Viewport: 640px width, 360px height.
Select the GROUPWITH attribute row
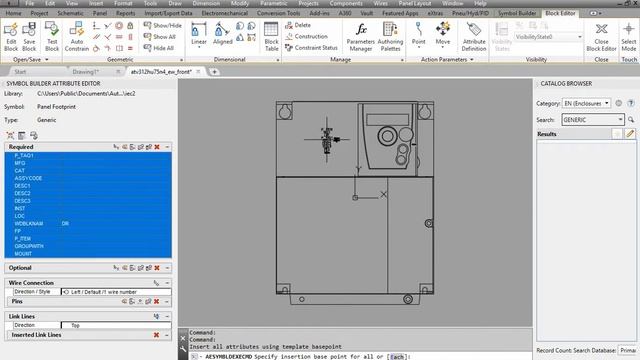click(x=88, y=246)
